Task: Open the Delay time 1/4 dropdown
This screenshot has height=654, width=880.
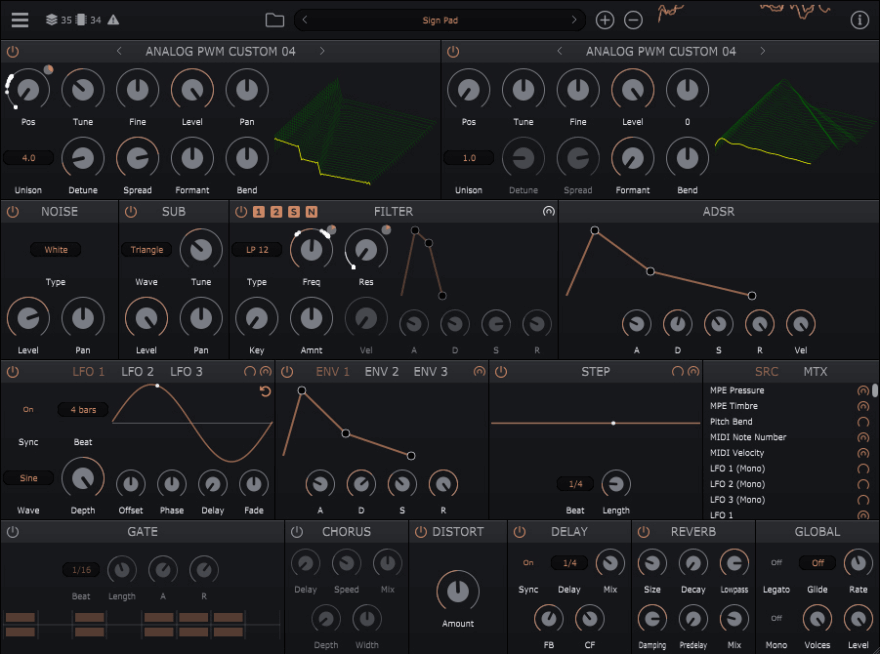Action: 569,562
